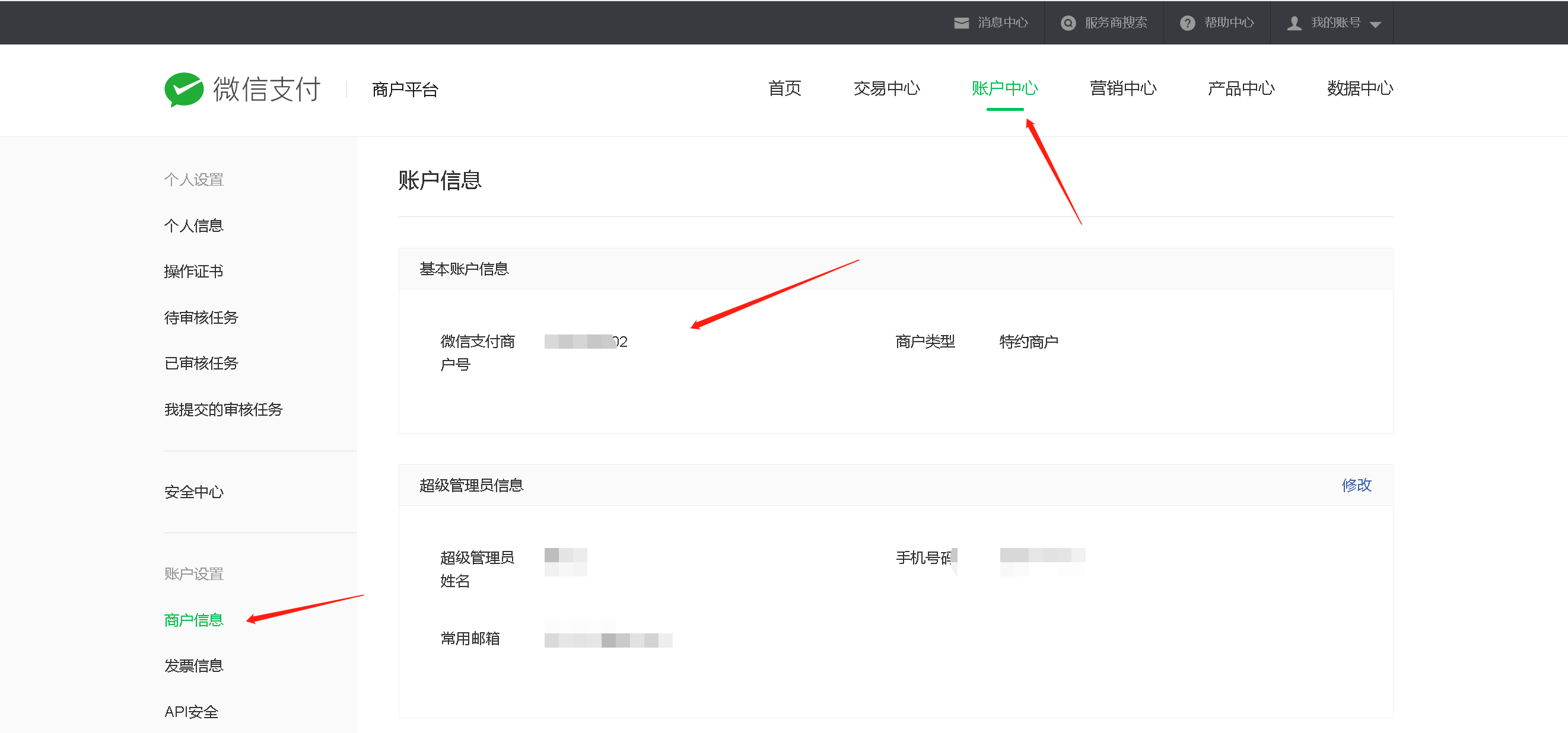The image size is (1568, 733).
Task: Click the 账户信息 page heading
Action: point(440,180)
